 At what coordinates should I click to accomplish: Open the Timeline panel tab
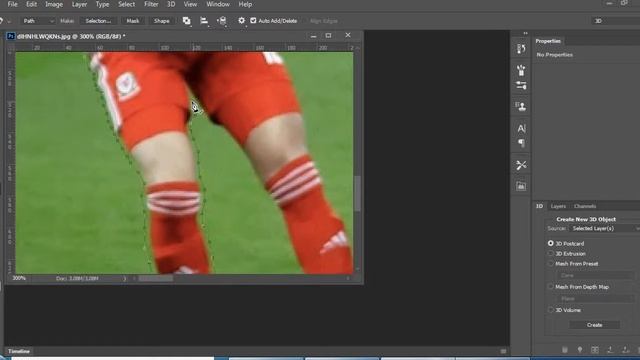[19, 351]
